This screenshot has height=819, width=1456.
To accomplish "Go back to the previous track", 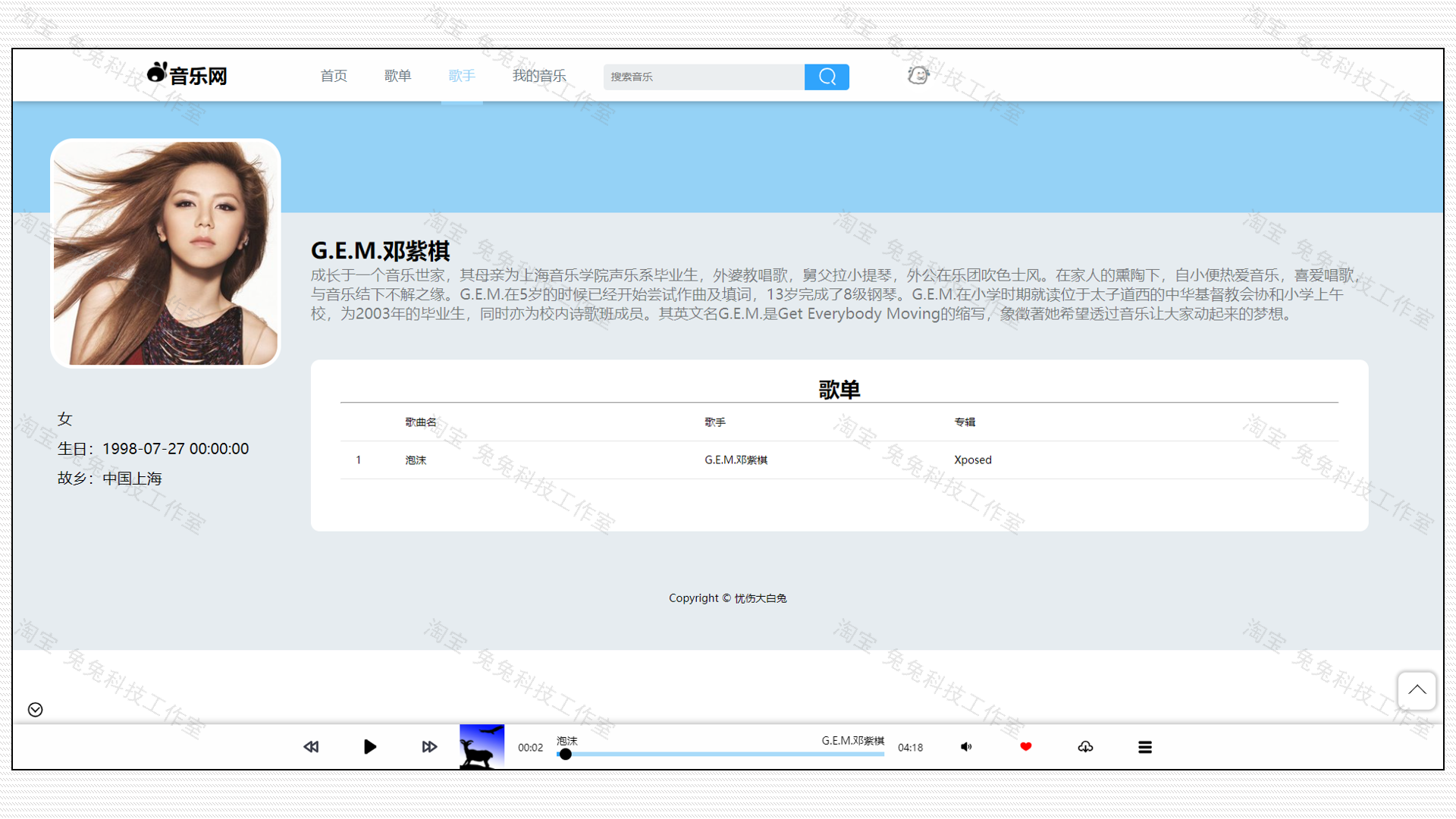I will pyautogui.click(x=311, y=747).
